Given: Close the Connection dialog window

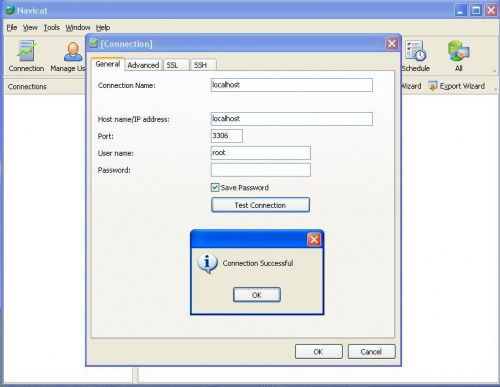Looking at the screenshot, I should pyautogui.click(x=392, y=43).
